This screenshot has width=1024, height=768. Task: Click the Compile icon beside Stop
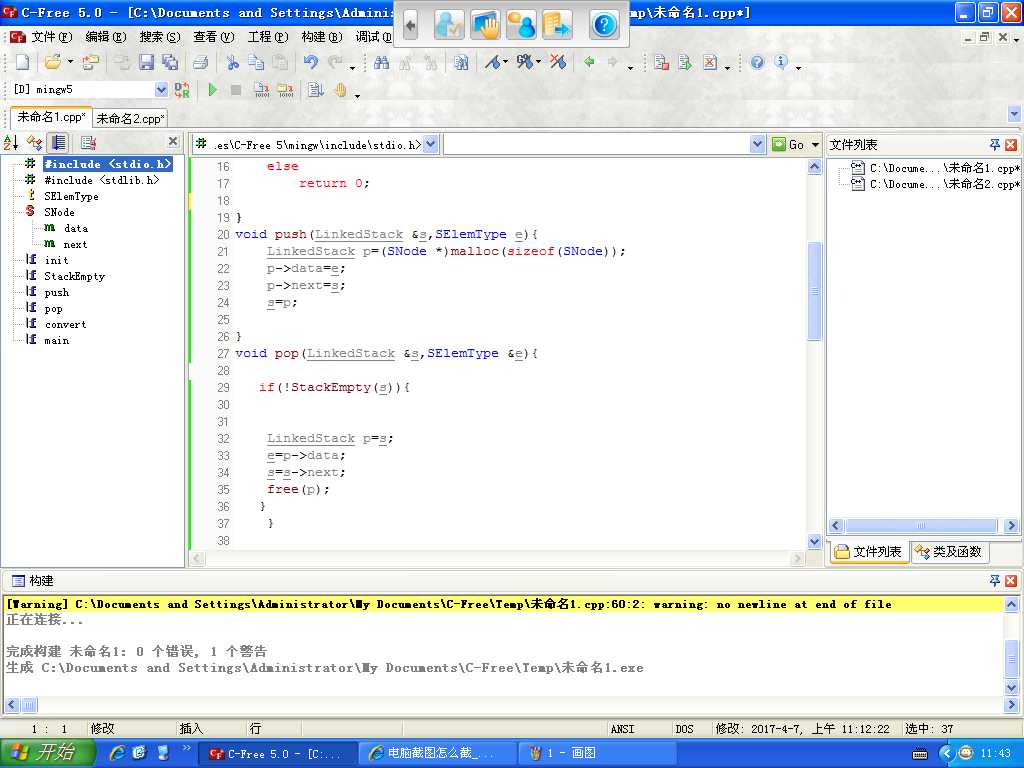tap(261, 90)
